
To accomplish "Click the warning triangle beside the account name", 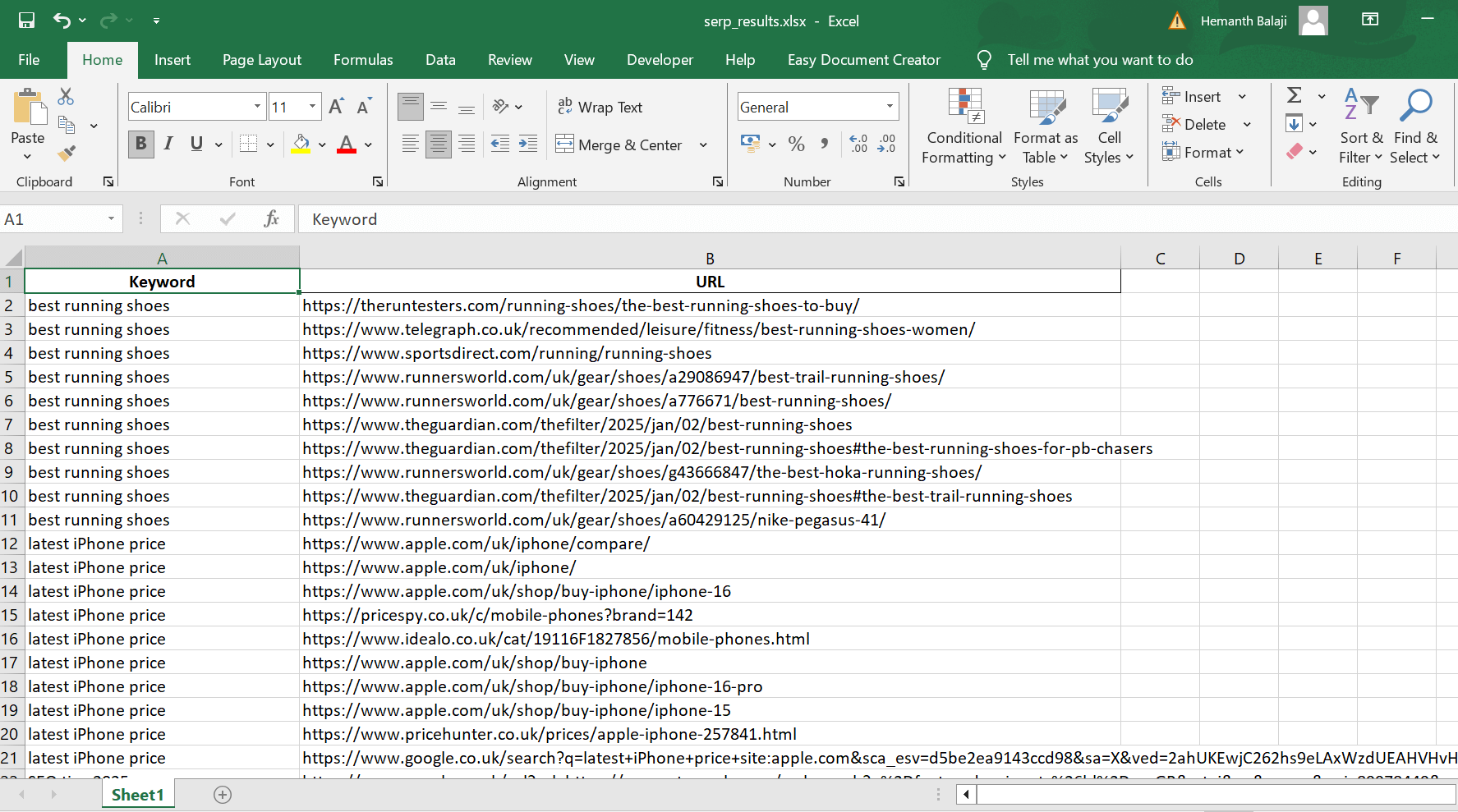I will pyautogui.click(x=1177, y=21).
